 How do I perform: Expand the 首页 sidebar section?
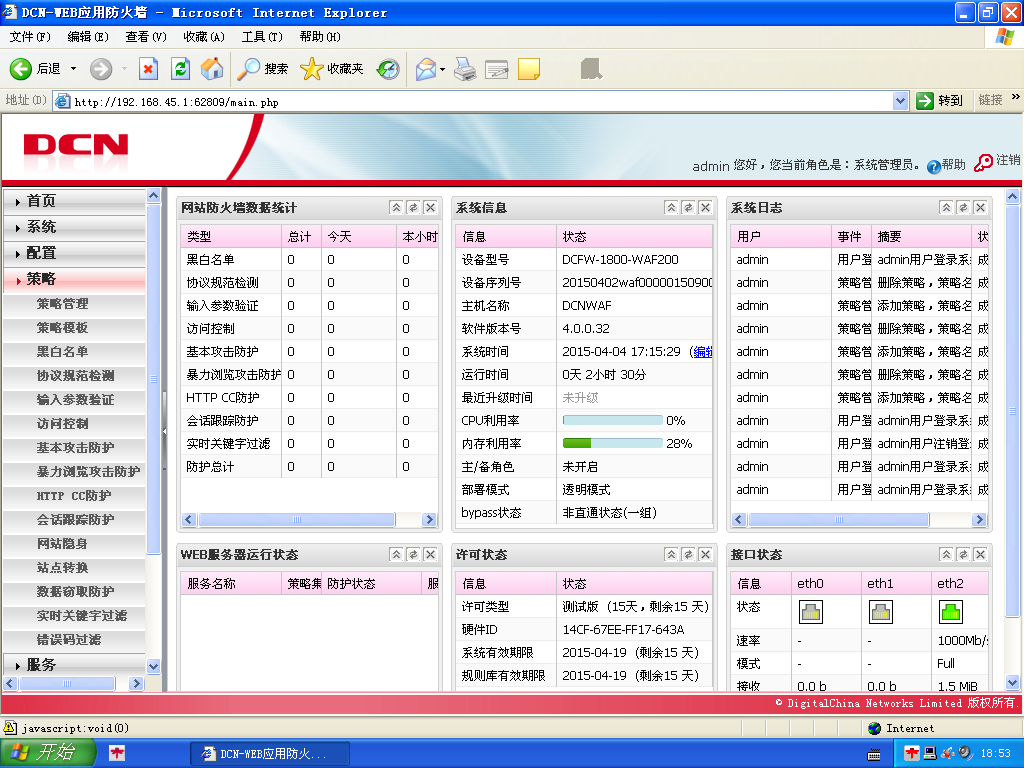coord(74,201)
